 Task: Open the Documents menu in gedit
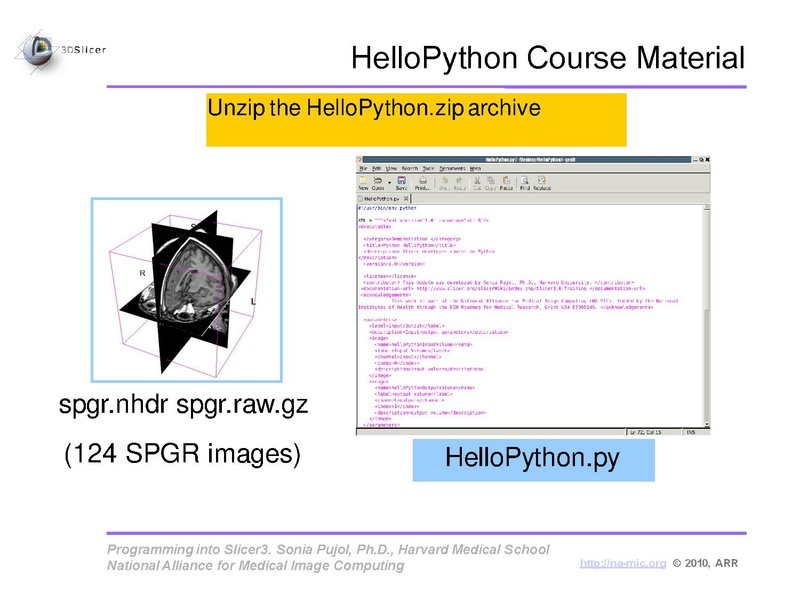click(453, 168)
